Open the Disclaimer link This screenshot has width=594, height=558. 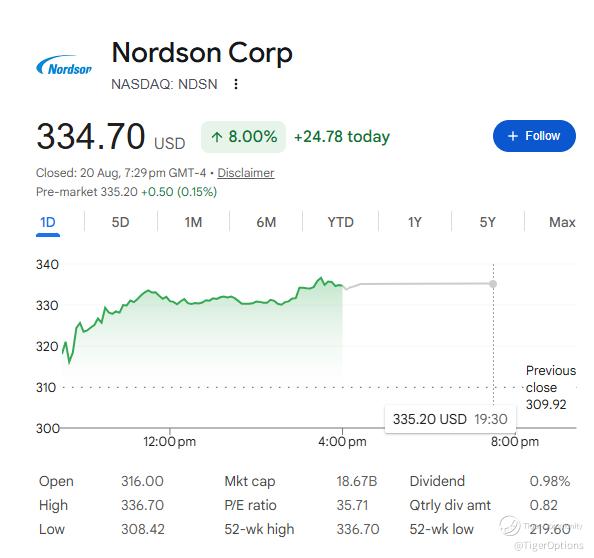(245, 173)
